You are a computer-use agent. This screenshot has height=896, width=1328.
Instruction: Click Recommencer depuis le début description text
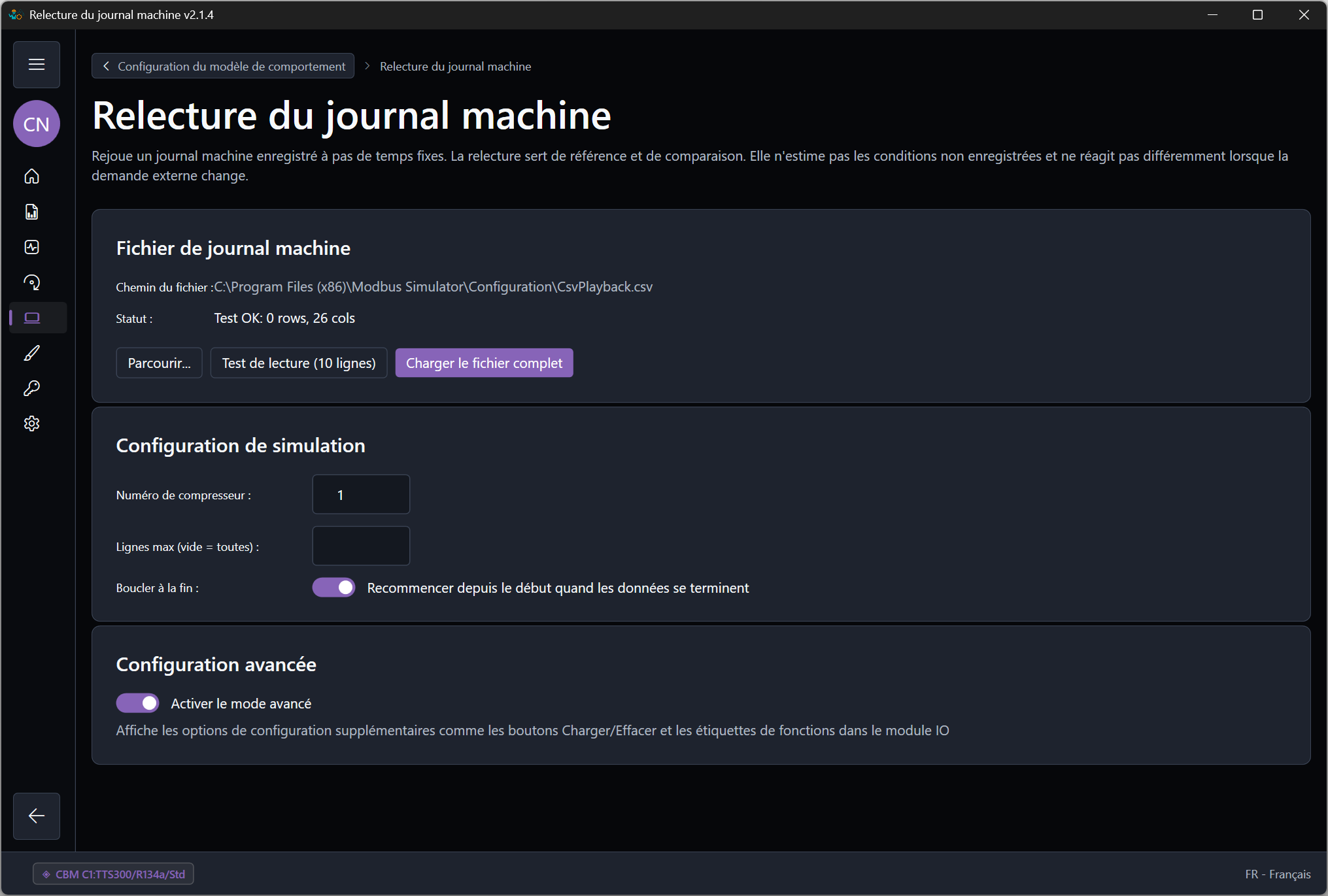(x=558, y=588)
